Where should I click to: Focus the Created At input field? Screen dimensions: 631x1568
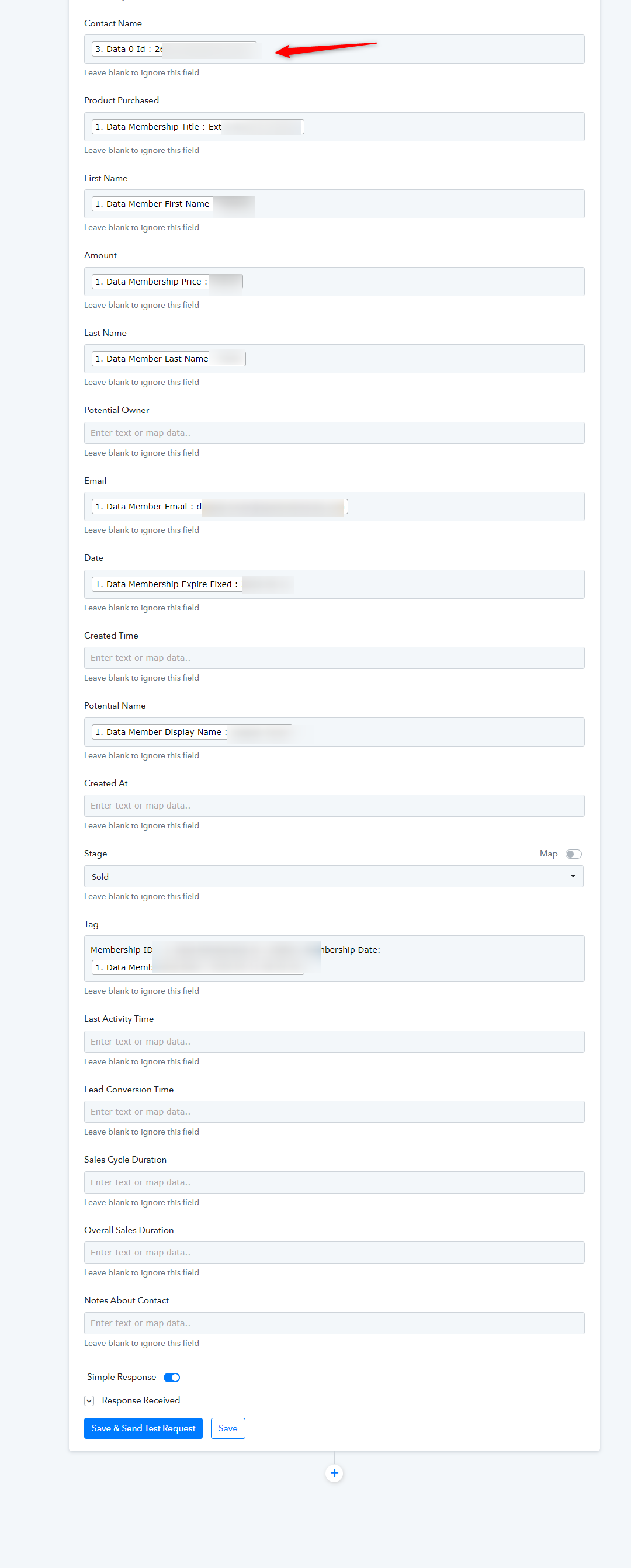tap(334, 806)
